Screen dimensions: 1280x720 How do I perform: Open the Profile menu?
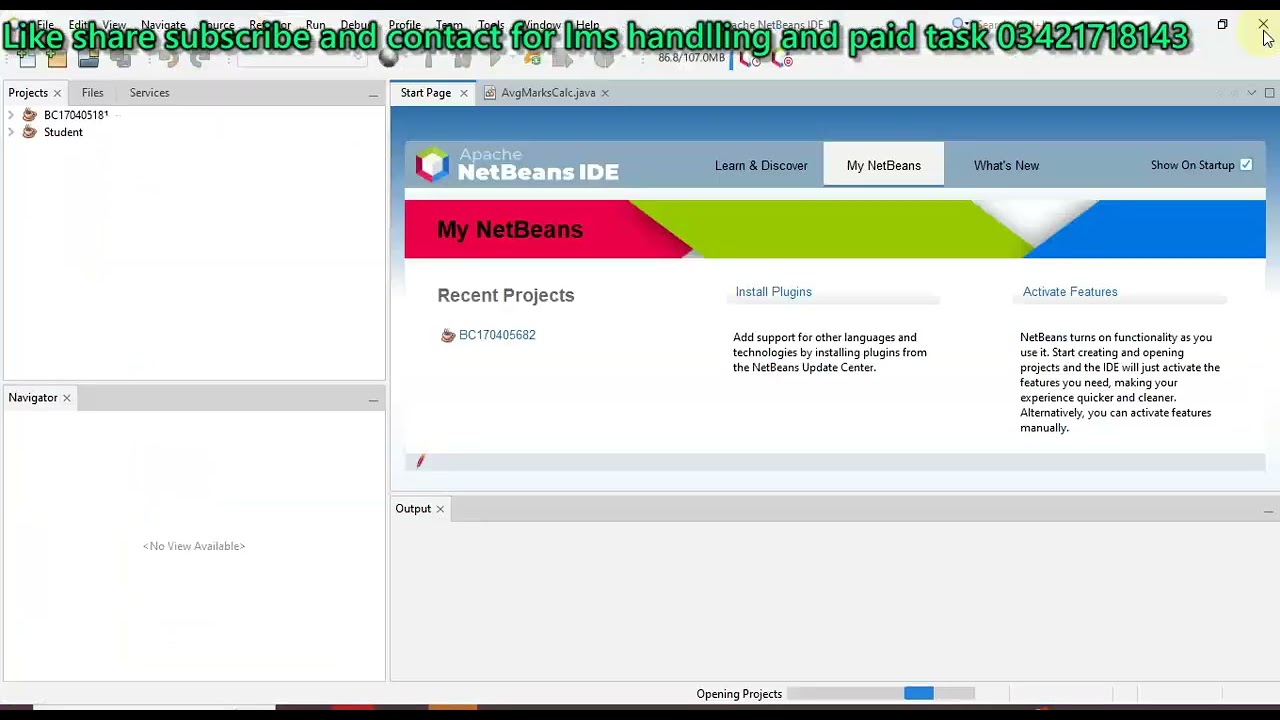[x=404, y=25]
